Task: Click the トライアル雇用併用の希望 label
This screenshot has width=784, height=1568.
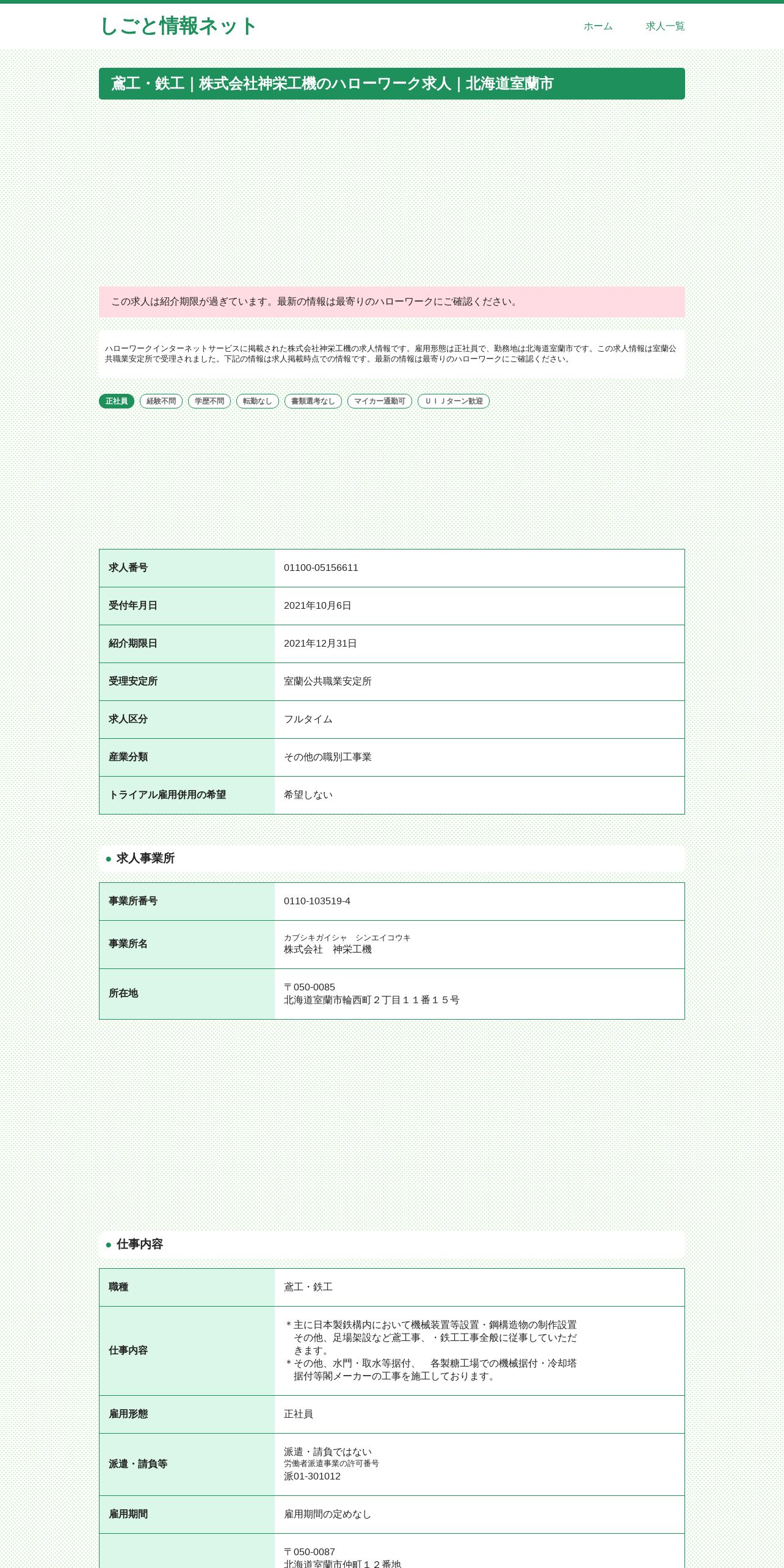Action: [167, 795]
